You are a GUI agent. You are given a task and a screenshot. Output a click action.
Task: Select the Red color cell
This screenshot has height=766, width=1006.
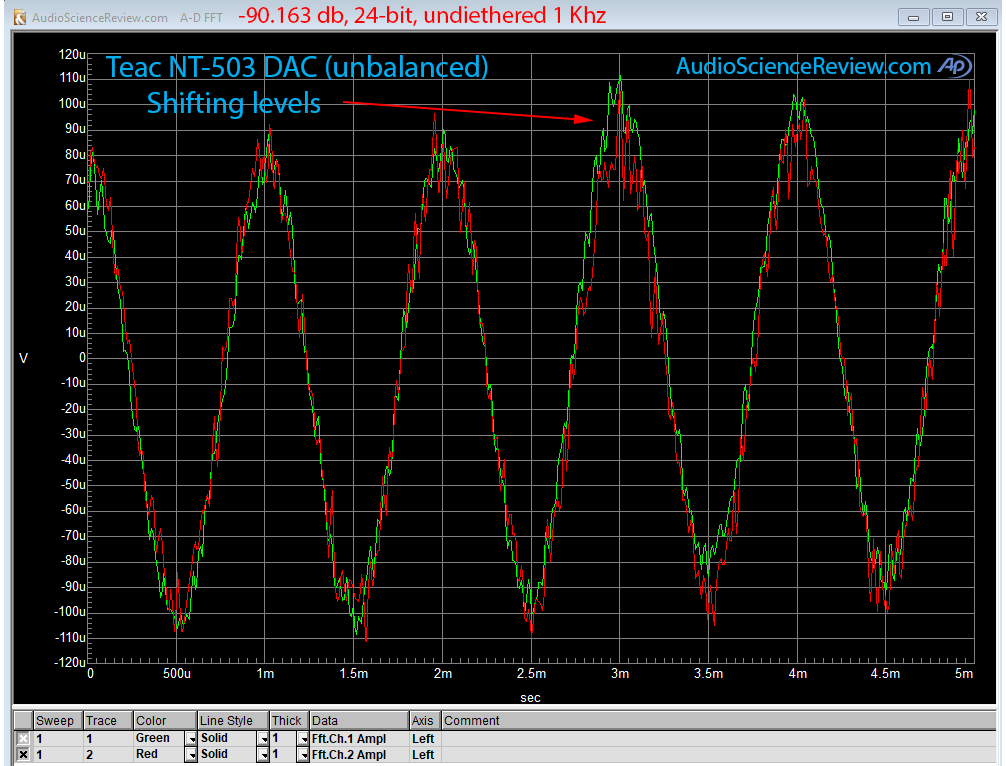(159, 754)
